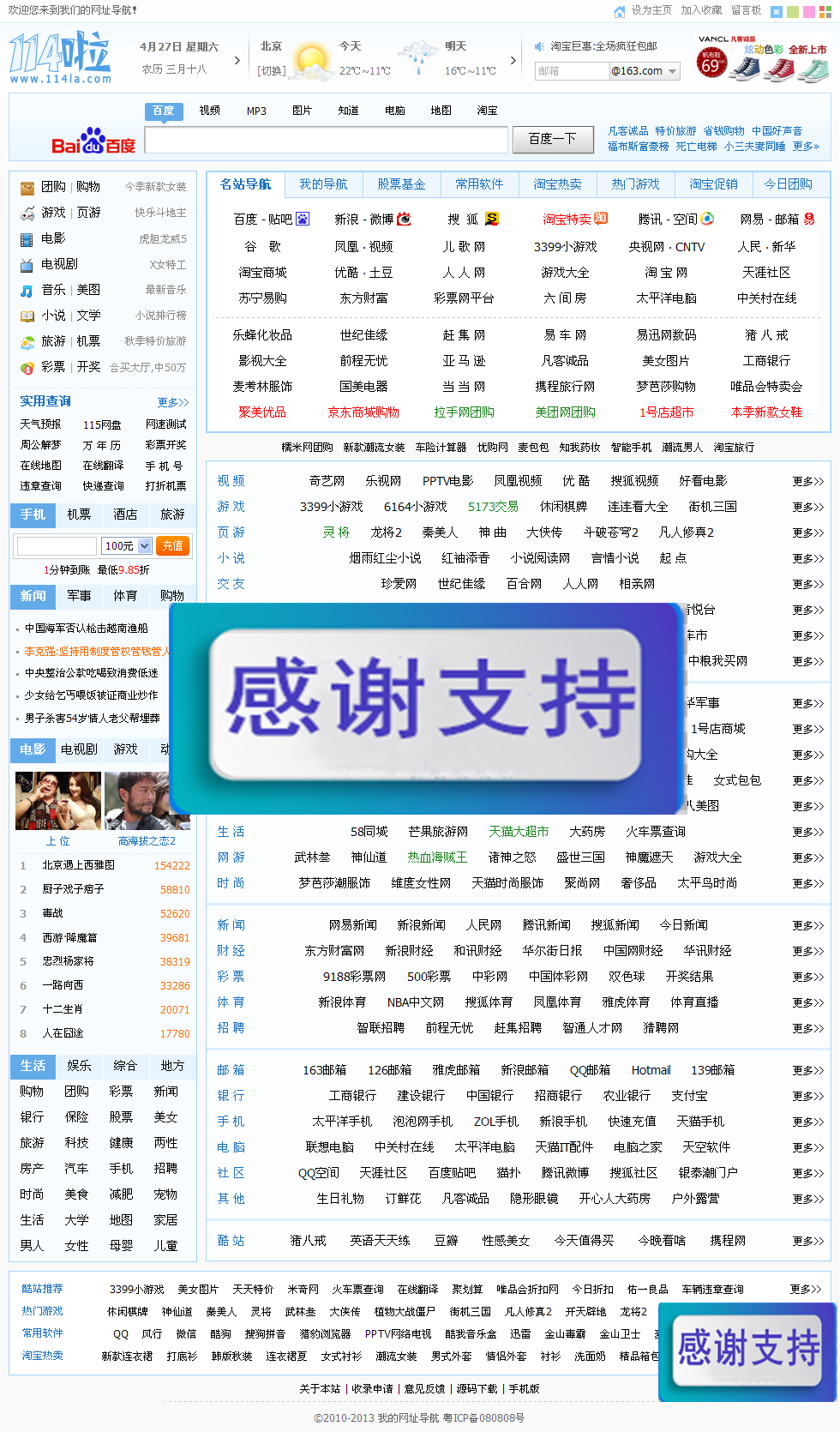840x1432 pixels.
Task: Open the 我的导航 tab
Action: (324, 184)
